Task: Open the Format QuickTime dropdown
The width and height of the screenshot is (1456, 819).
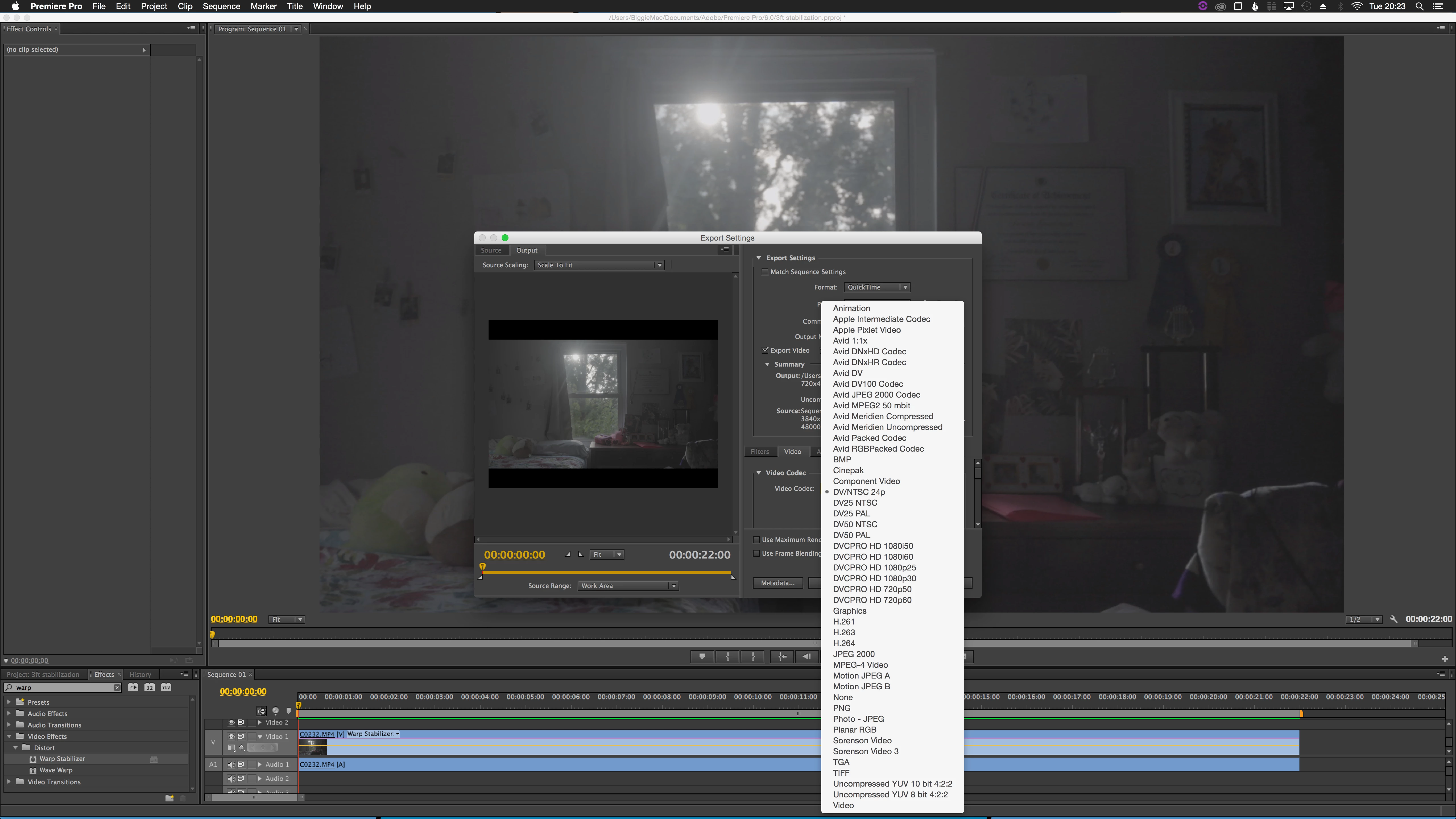Action: 877,287
